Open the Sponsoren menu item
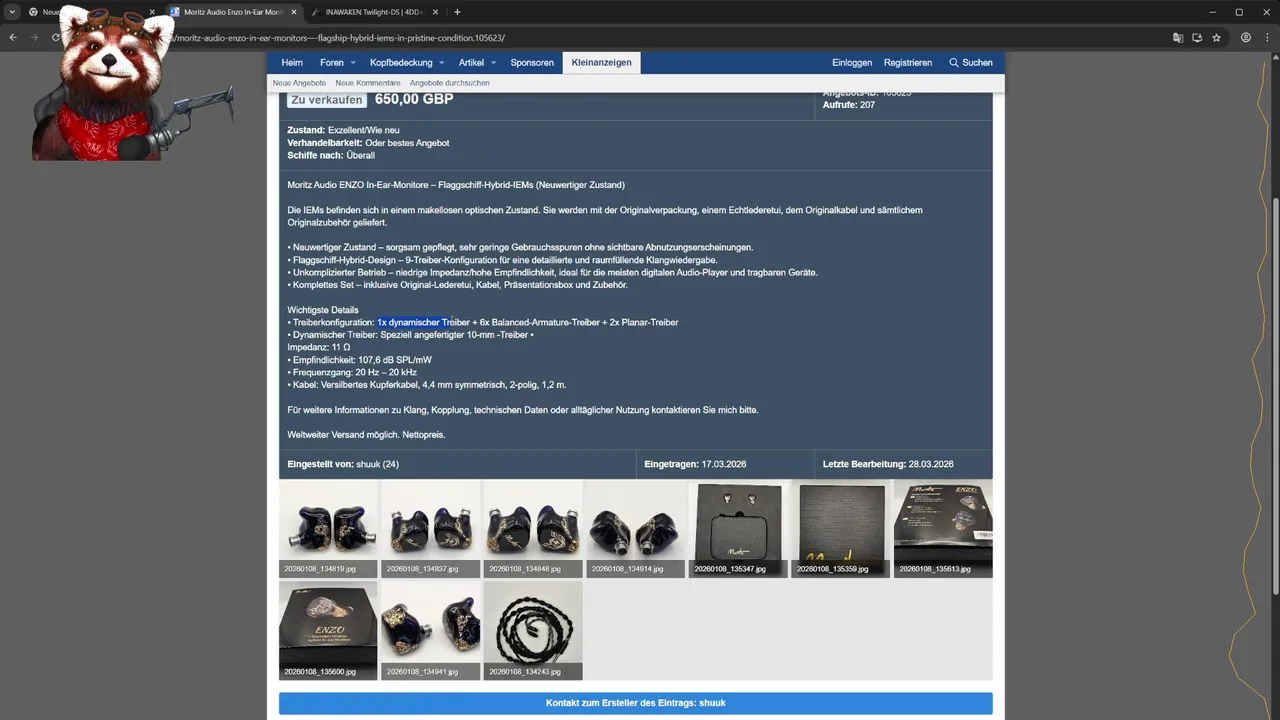Image resolution: width=1280 pixels, height=720 pixels. click(x=532, y=62)
